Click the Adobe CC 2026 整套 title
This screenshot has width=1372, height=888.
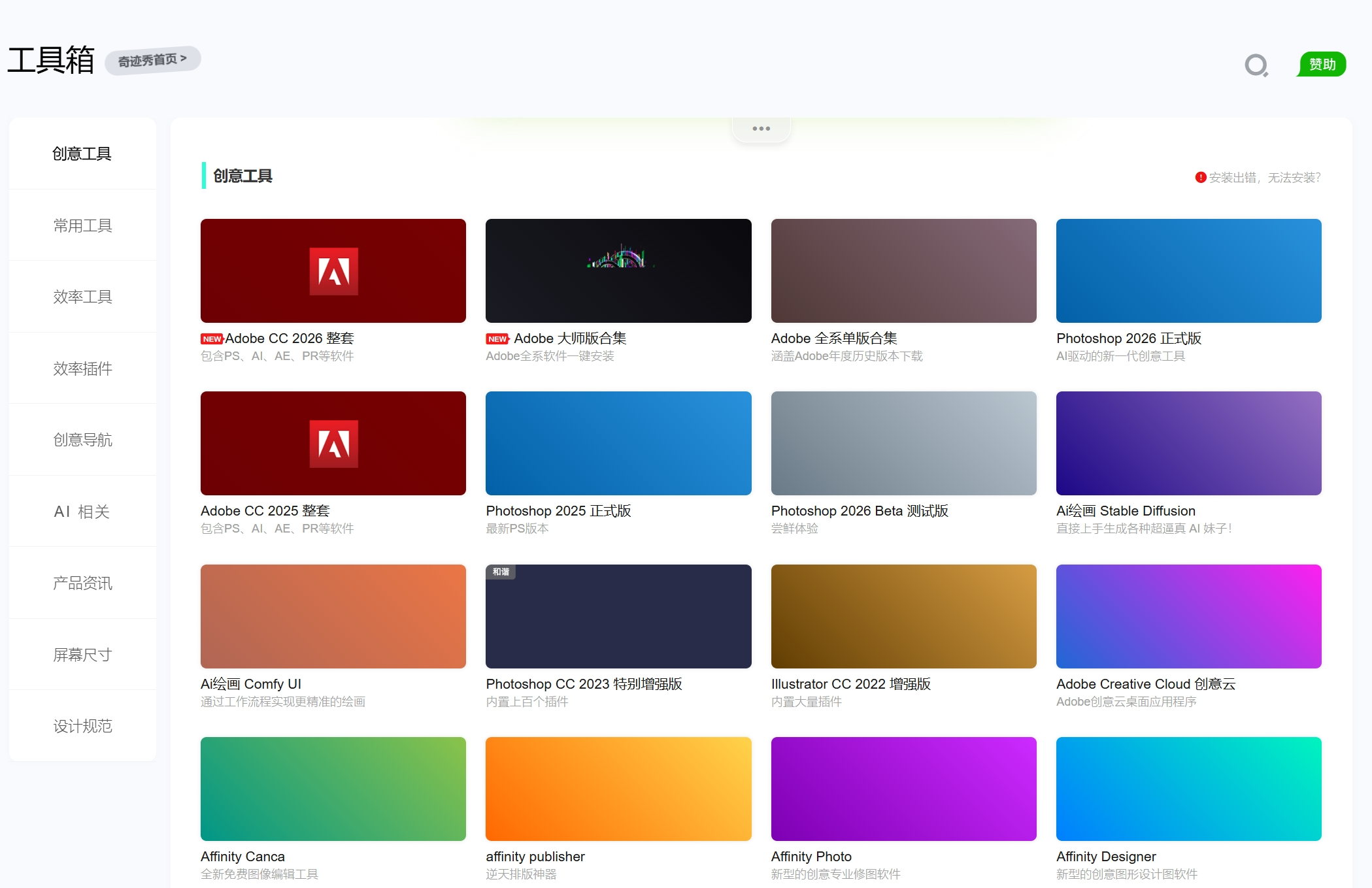[290, 338]
